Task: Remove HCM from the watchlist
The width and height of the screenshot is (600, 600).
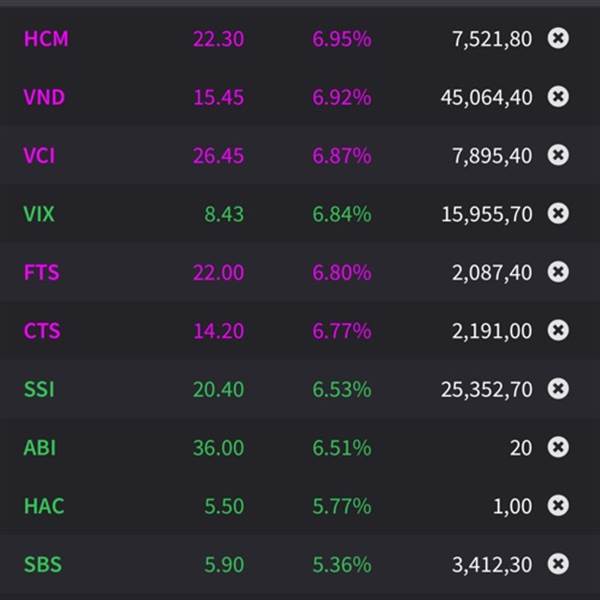Action: click(558, 39)
